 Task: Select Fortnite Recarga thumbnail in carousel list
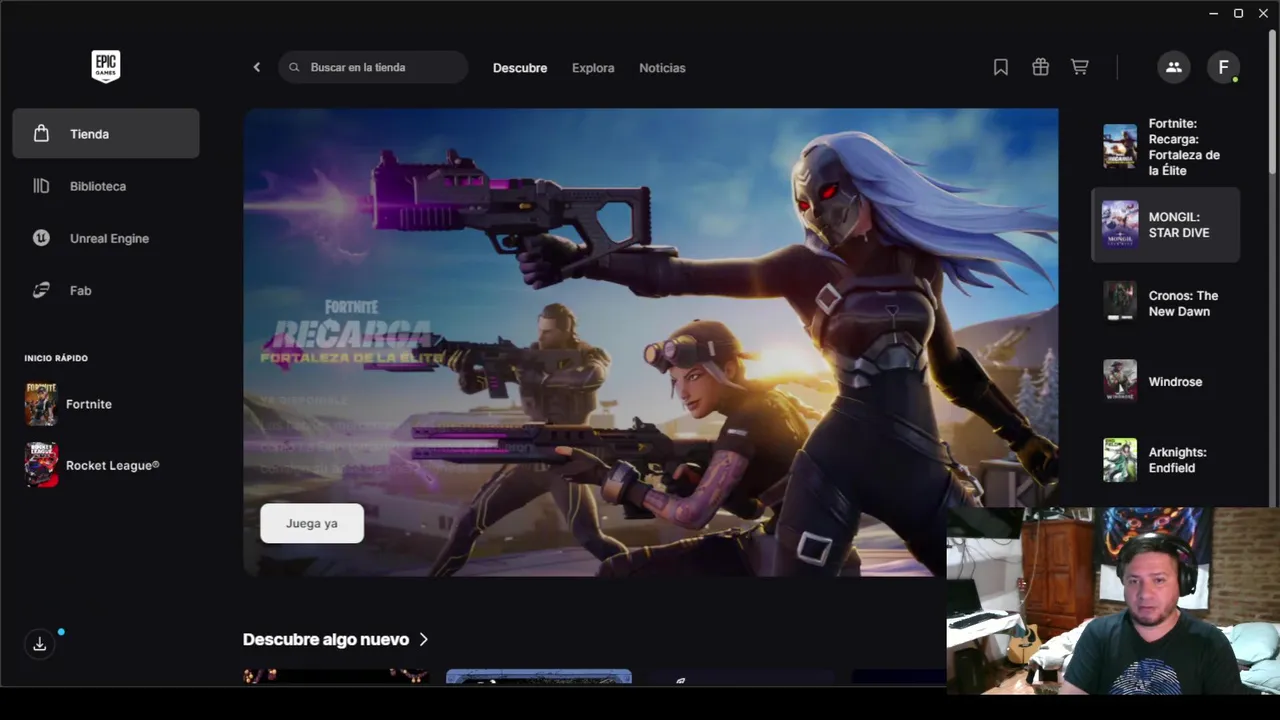(x=1120, y=146)
